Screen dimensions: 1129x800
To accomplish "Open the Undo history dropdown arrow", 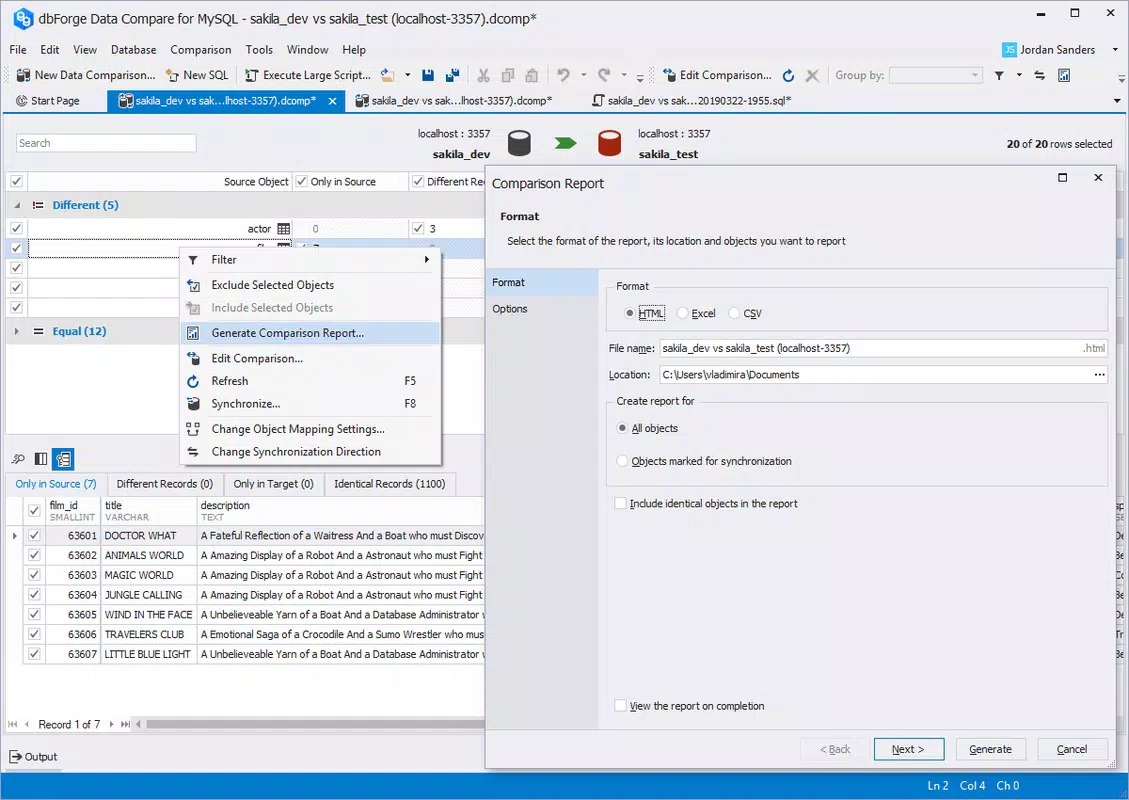I will tap(583, 75).
